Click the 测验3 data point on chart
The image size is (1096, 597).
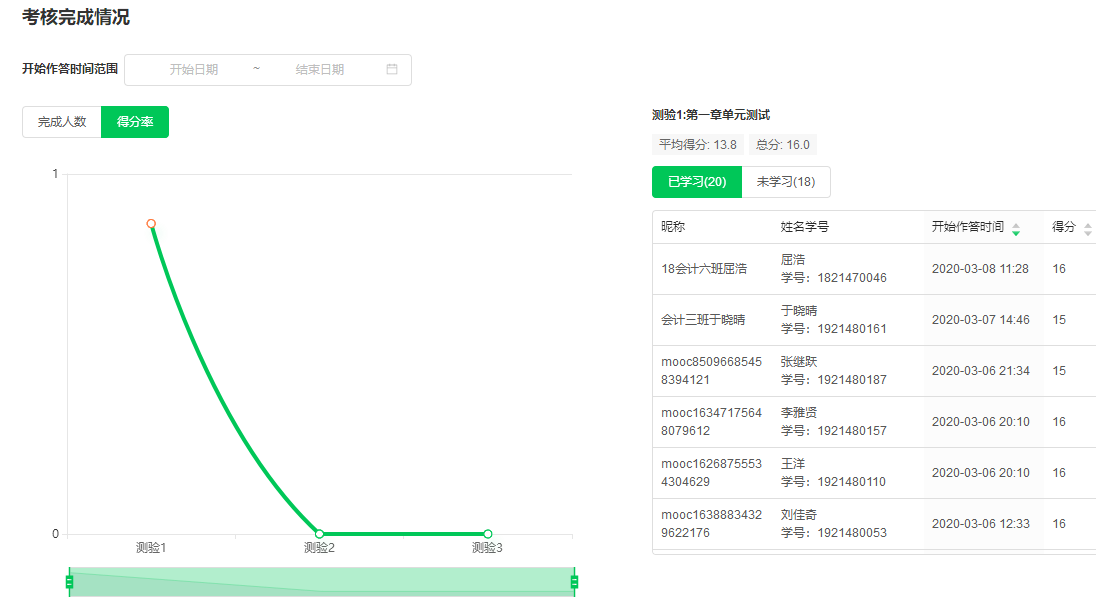pos(488,534)
